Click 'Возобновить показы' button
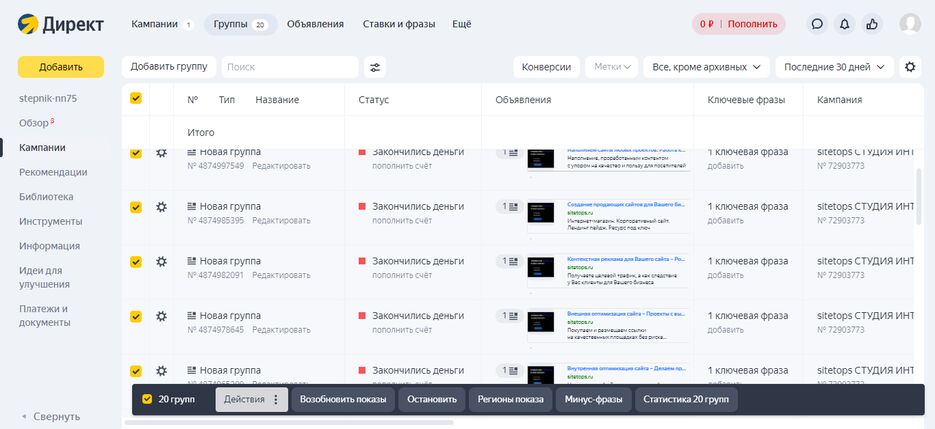The height and width of the screenshot is (429, 935). pyautogui.click(x=343, y=400)
